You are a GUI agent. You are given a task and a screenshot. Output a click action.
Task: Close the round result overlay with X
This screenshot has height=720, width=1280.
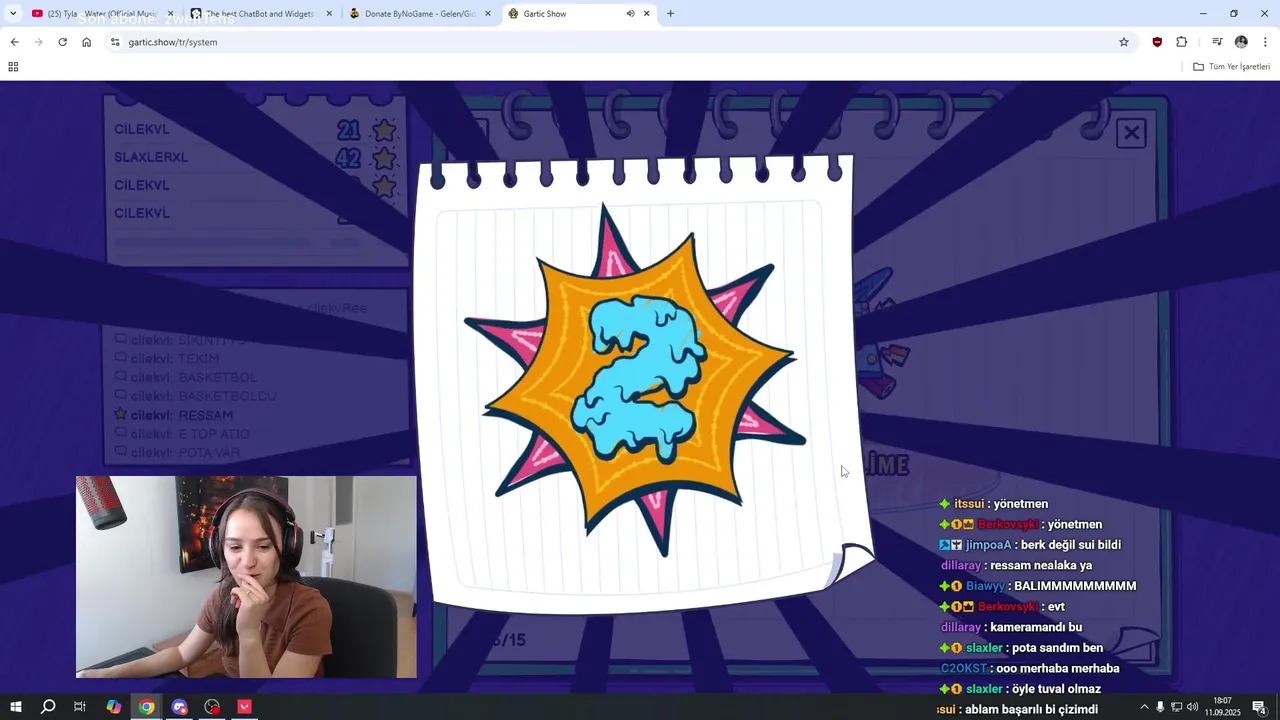coord(1131,133)
